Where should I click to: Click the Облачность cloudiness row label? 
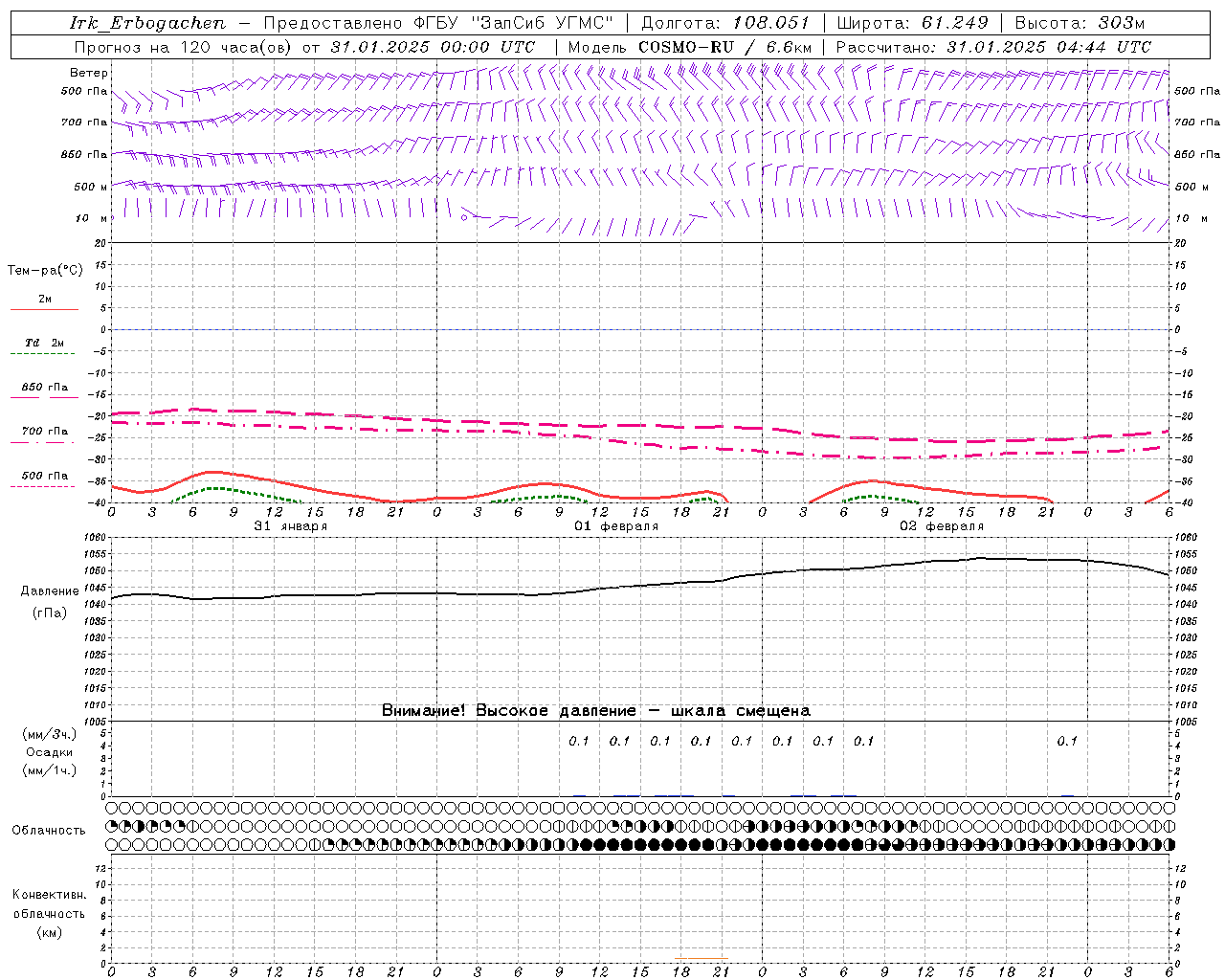pyautogui.click(x=49, y=830)
